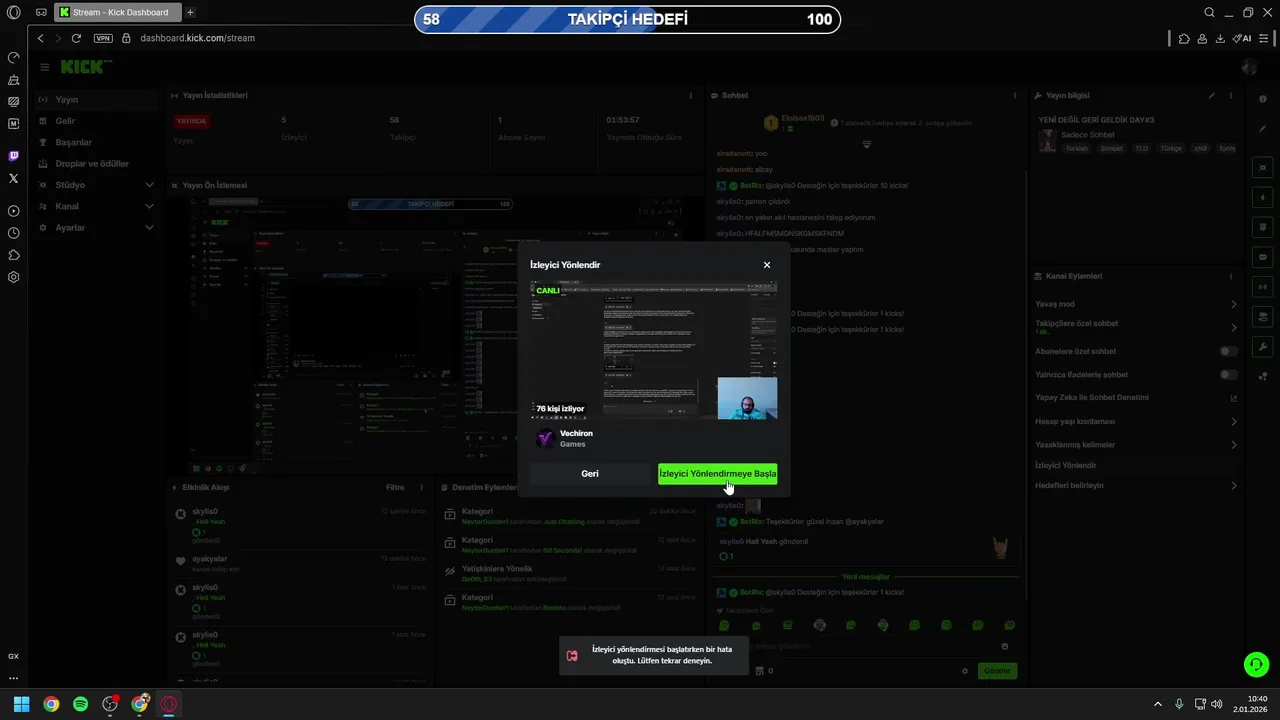This screenshot has height=720, width=1280.
Task: Click the chat message input field
Action: (865, 646)
